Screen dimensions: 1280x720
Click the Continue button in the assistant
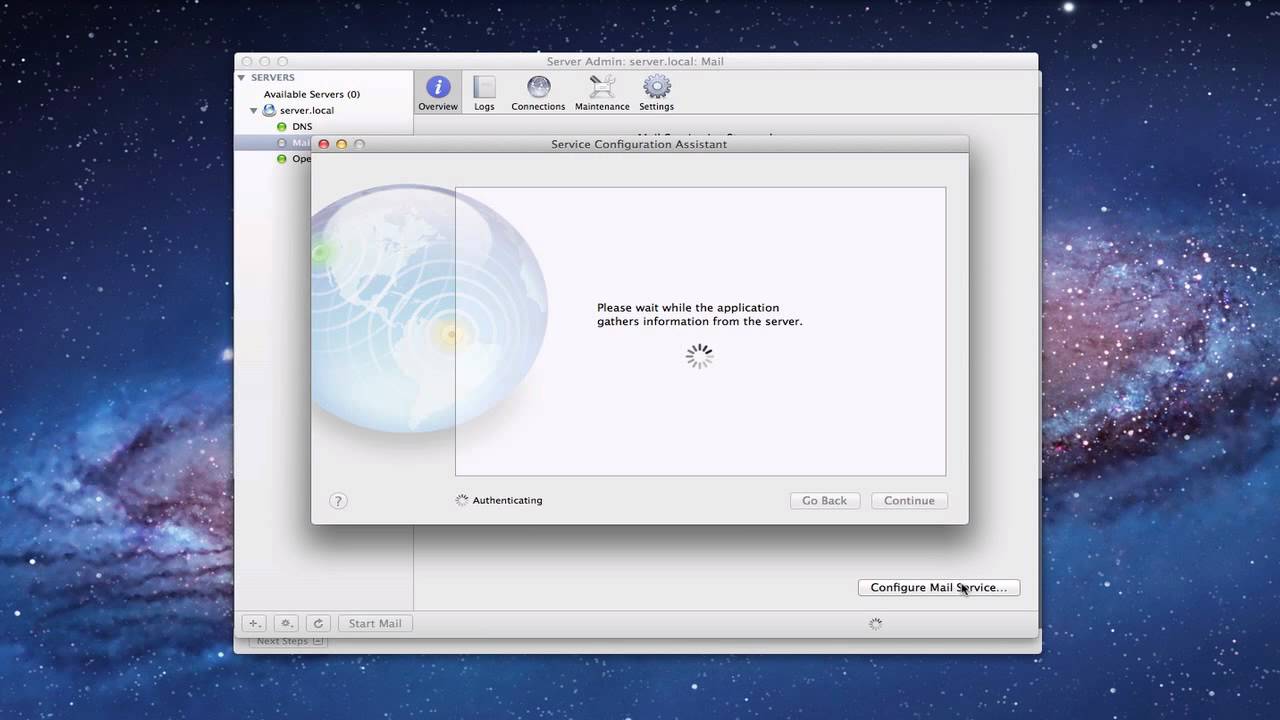pos(909,500)
